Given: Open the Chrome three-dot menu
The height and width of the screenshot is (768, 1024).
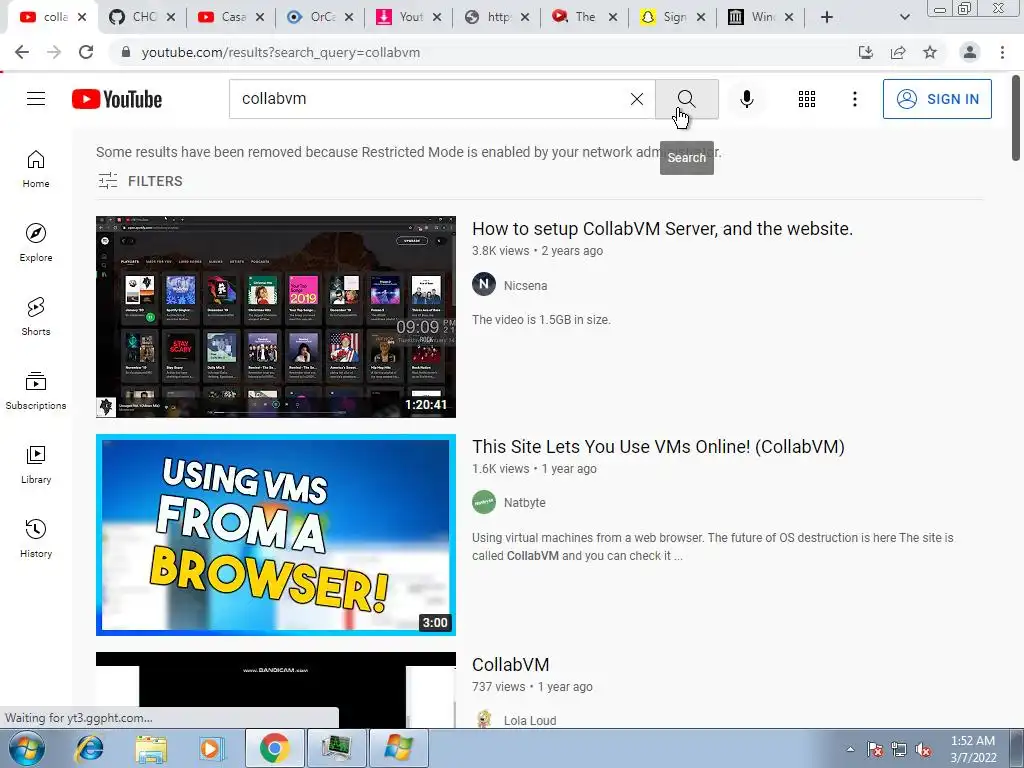Looking at the screenshot, I should tap(1002, 52).
